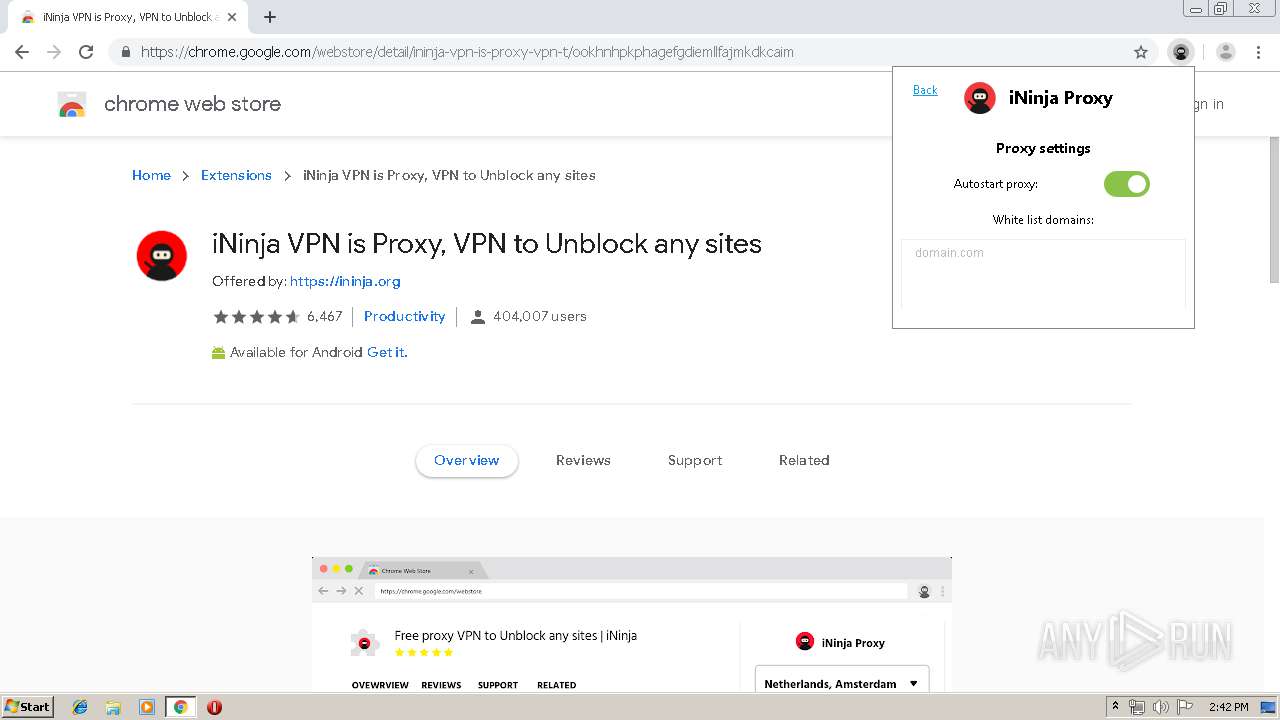Show hidden system tray icons

(x=1115, y=707)
